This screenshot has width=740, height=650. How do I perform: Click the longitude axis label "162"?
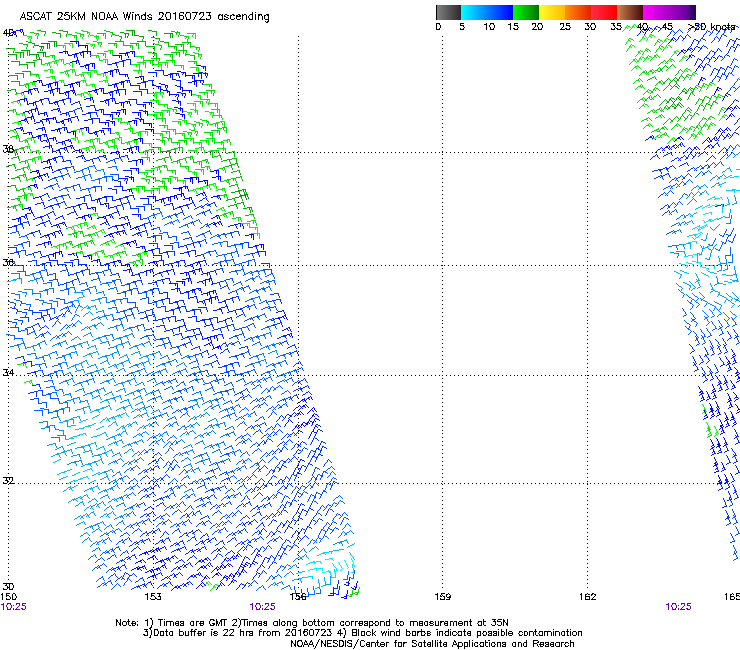pos(588,597)
